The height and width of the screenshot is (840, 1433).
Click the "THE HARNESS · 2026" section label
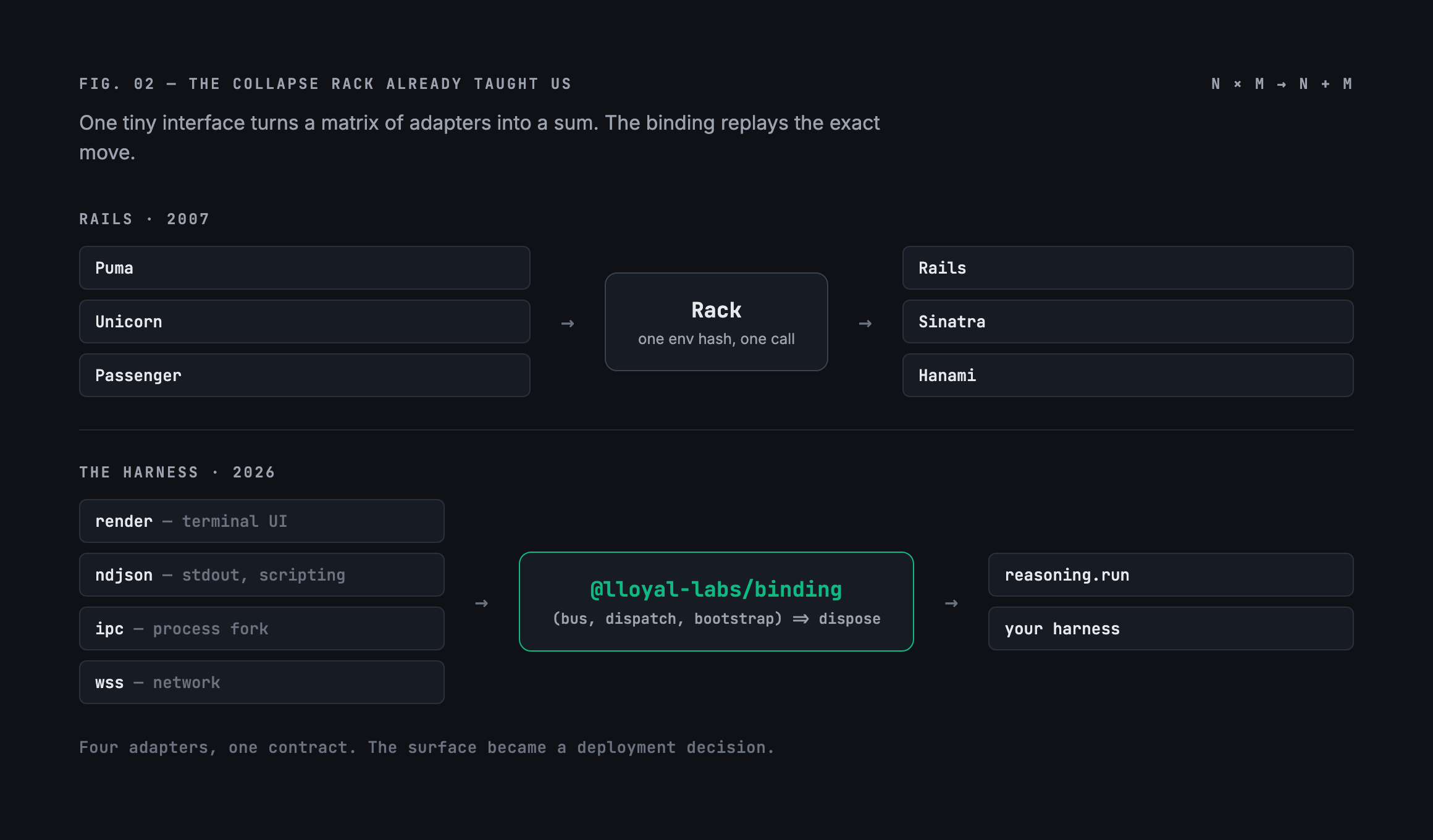[x=177, y=472]
